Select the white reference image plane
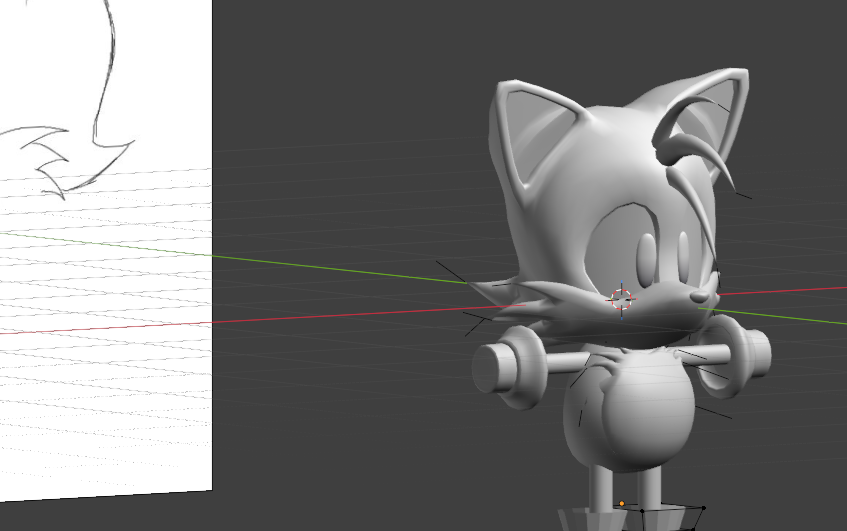Screen dimensions: 847x531 coord(106,251)
